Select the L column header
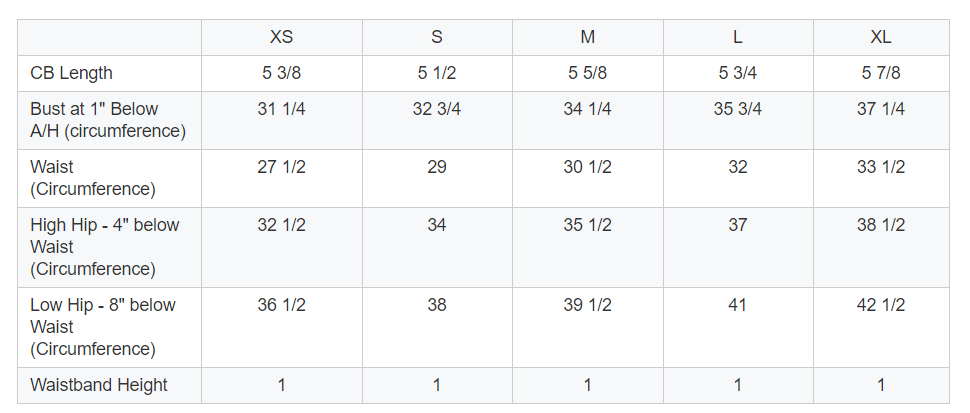The width and height of the screenshot is (970, 413). click(x=737, y=37)
